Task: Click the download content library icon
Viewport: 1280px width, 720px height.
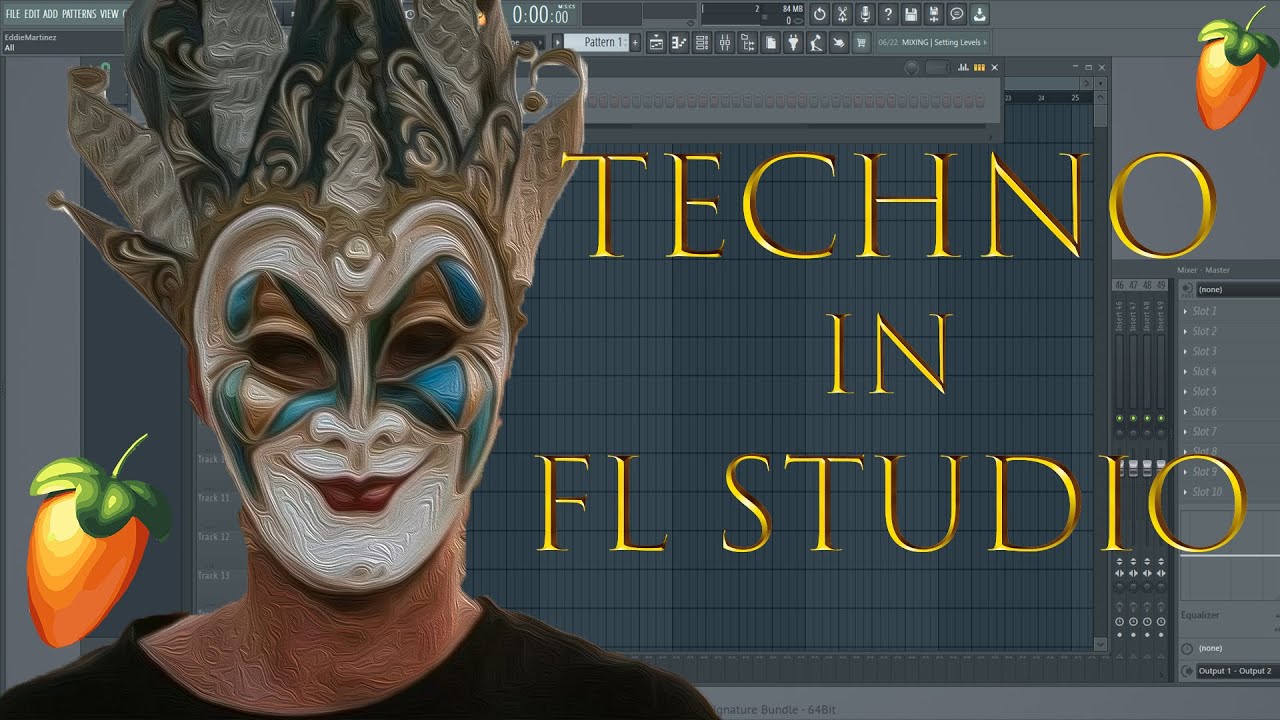Action: click(x=980, y=14)
